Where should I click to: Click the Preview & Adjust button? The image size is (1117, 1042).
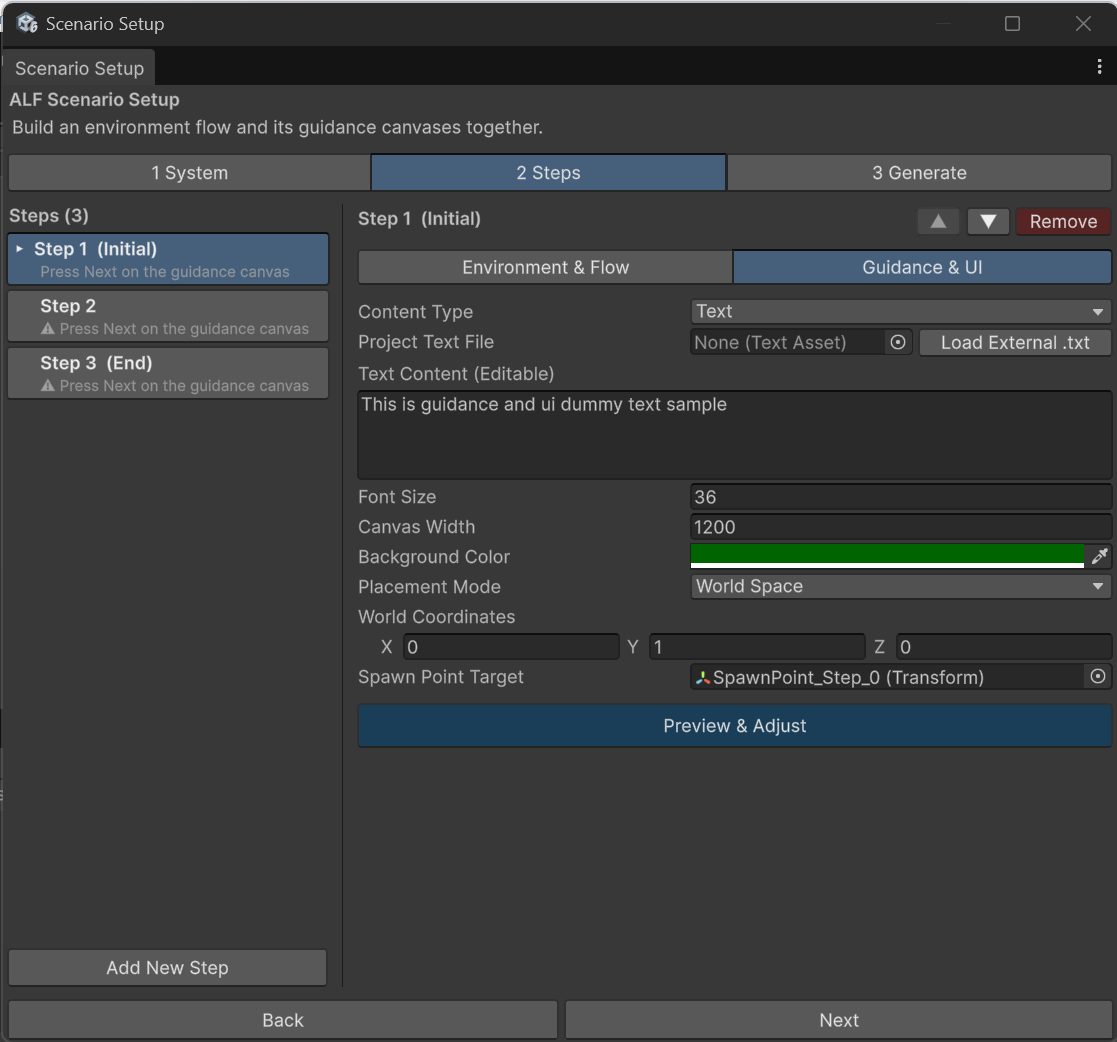tap(734, 726)
